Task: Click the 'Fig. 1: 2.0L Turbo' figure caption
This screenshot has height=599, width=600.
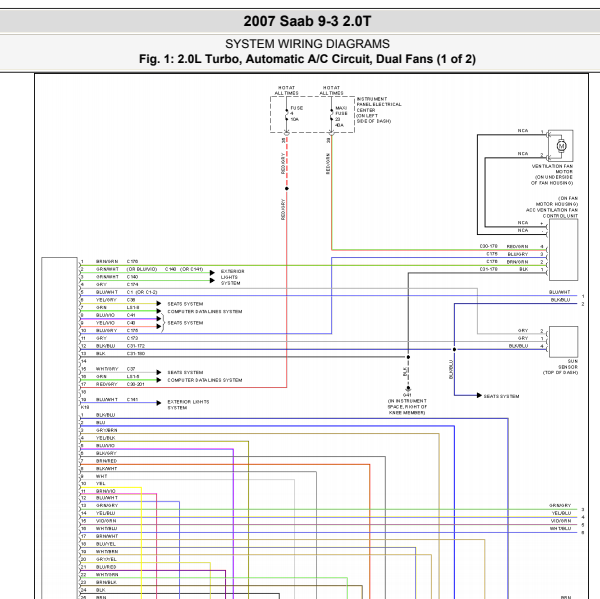Action: tap(307, 59)
